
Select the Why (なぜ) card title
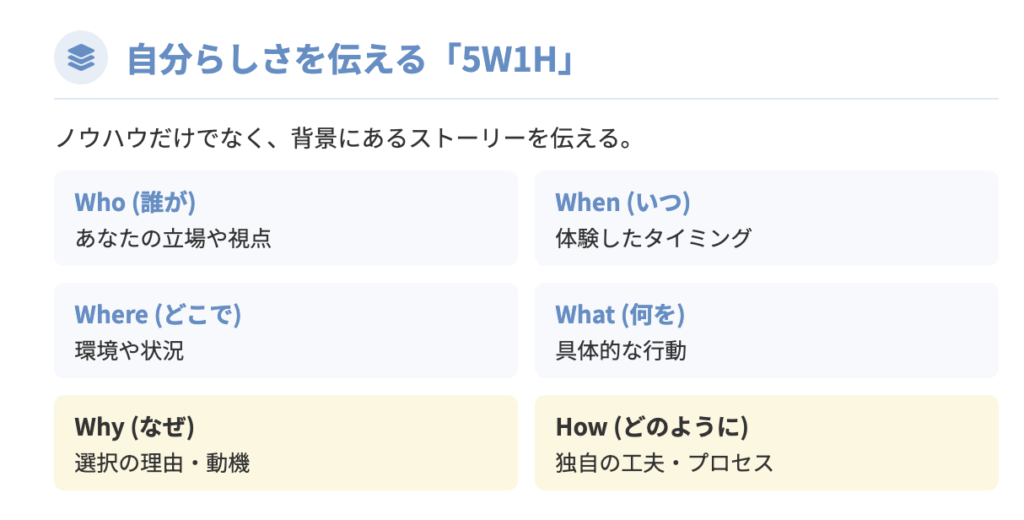coord(134,427)
